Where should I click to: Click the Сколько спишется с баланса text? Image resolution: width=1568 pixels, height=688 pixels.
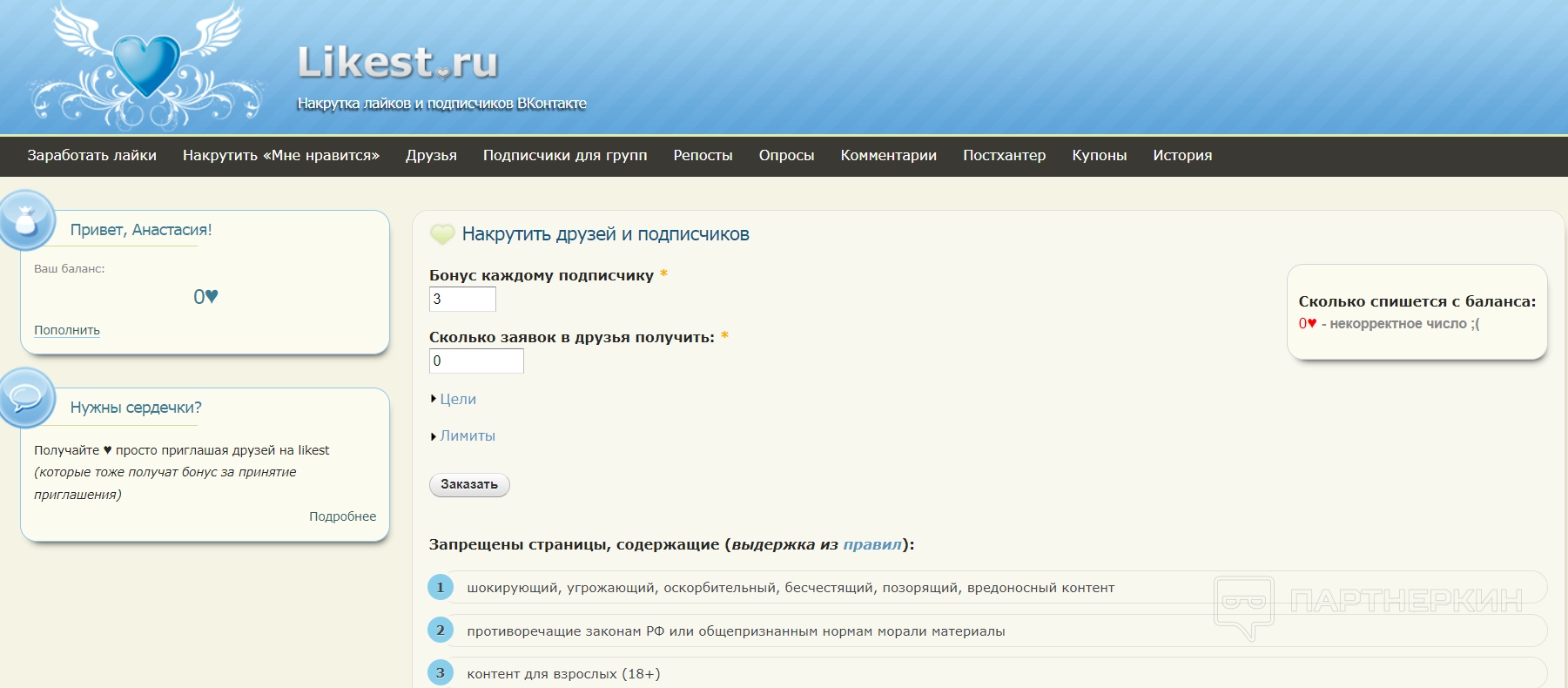1417,301
